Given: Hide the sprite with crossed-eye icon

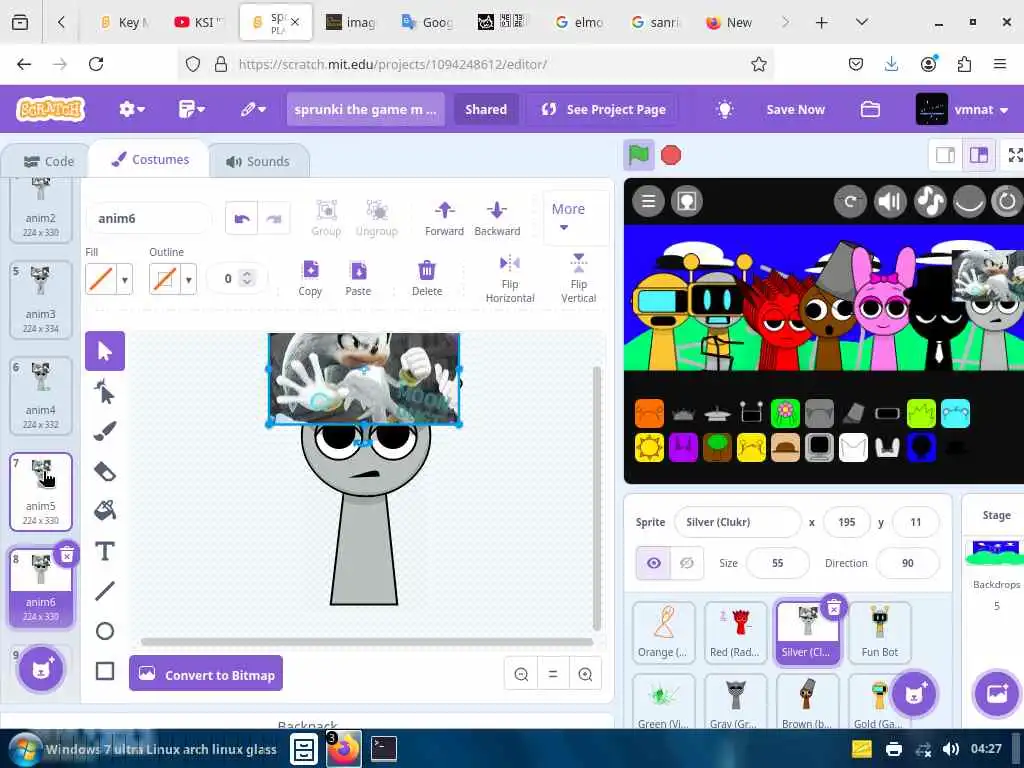Looking at the screenshot, I should [x=687, y=563].
